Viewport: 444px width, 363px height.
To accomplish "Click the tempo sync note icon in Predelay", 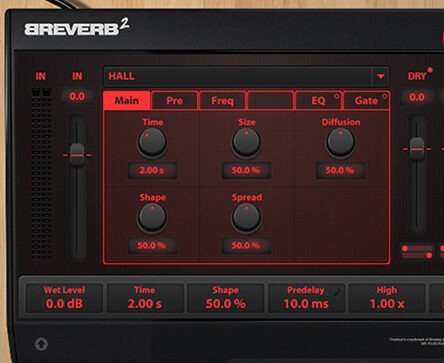I will (x=337, y=291).
